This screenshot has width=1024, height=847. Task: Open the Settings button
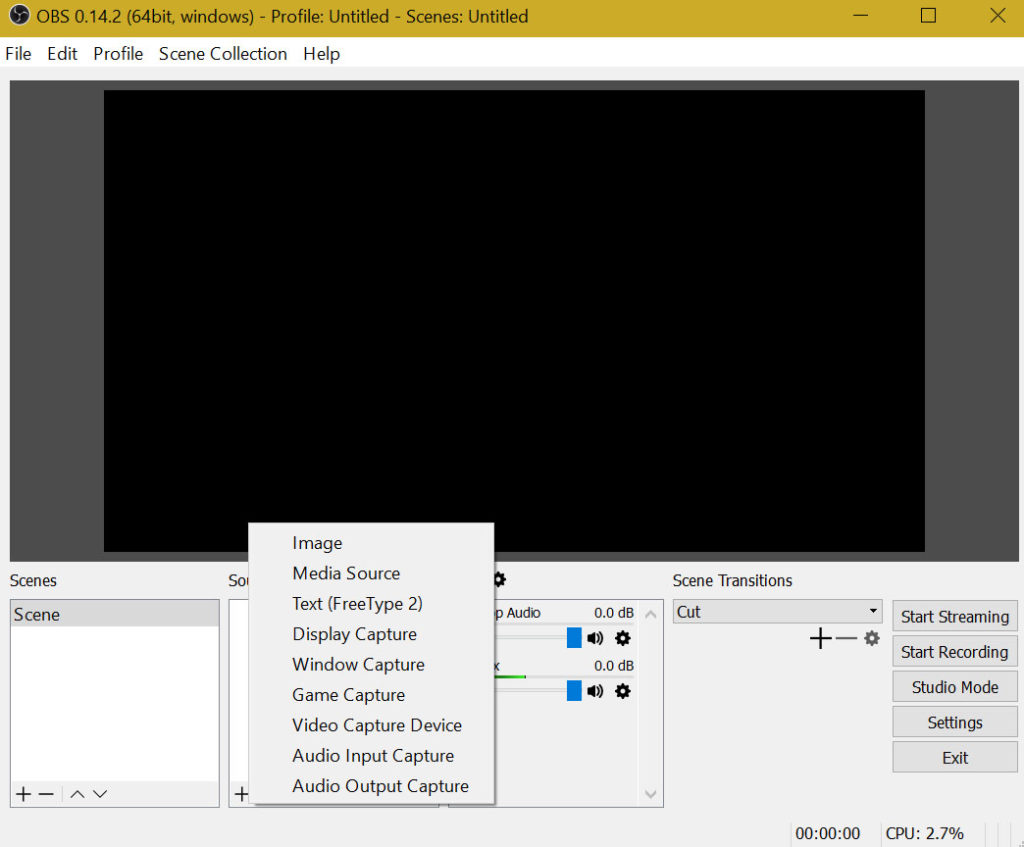(x=955, y=722)
